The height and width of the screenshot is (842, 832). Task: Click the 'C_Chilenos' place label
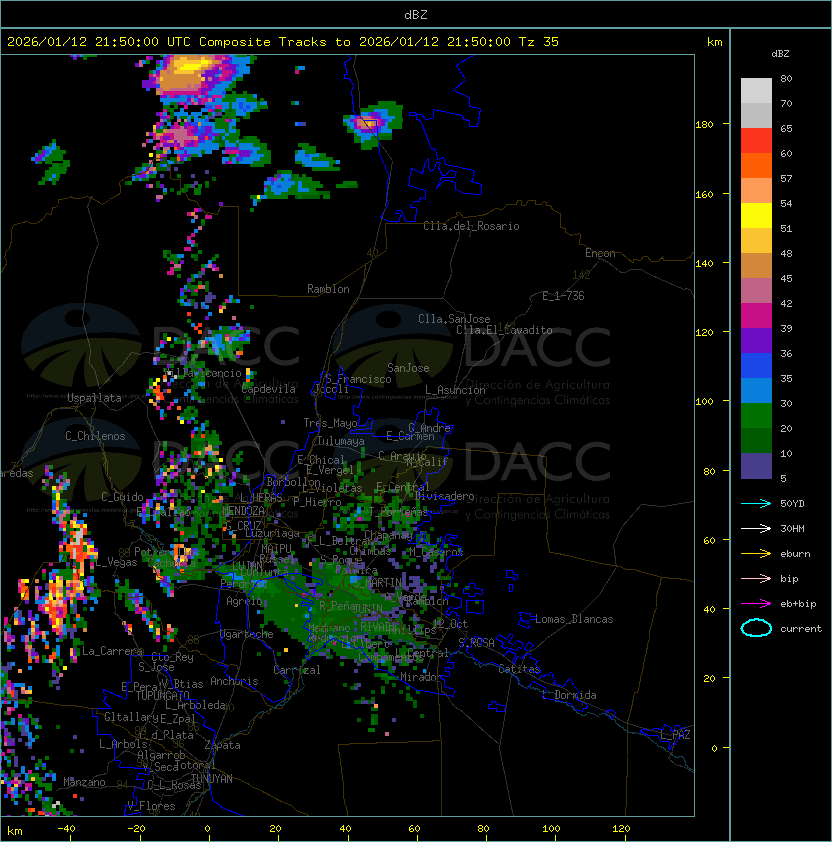(x=95, y=436)
